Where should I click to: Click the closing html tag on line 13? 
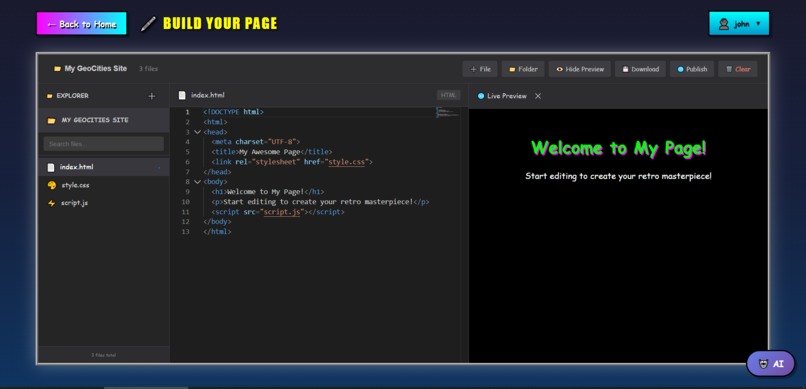pyautogui.click(x=217, y=232)
